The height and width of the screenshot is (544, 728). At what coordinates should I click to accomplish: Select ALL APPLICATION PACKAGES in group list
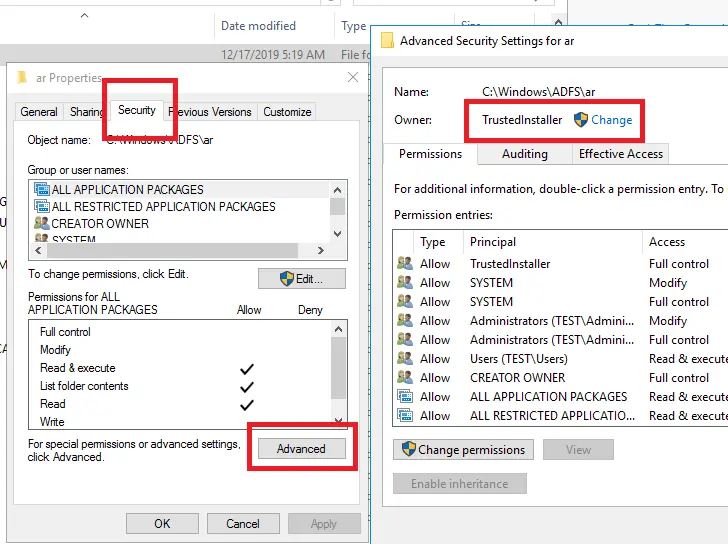[x=181, y=189]
